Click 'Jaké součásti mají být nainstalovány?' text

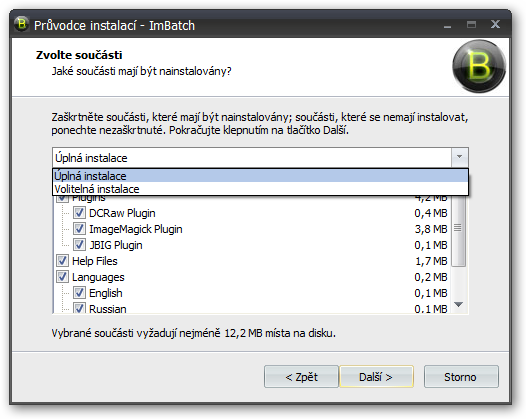tap(142, 71)
